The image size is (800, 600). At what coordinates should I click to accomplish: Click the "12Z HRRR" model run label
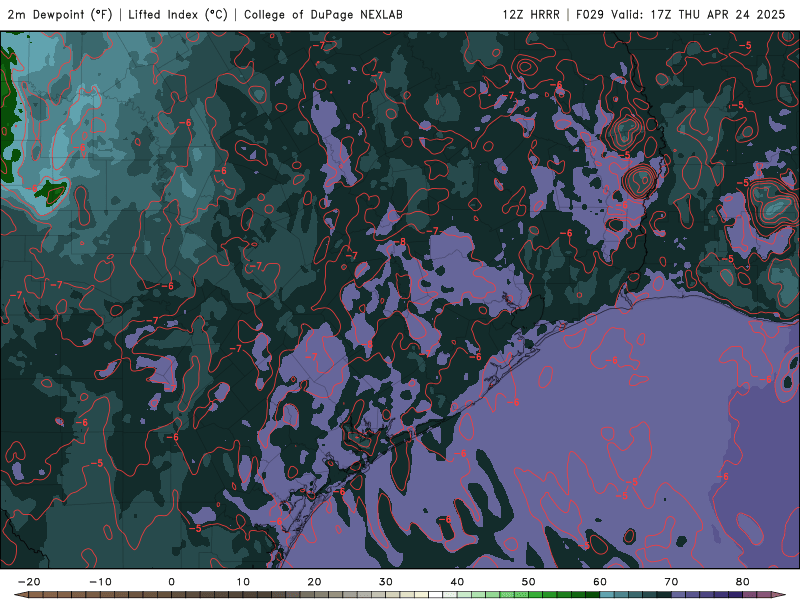(x=531, y=14)
